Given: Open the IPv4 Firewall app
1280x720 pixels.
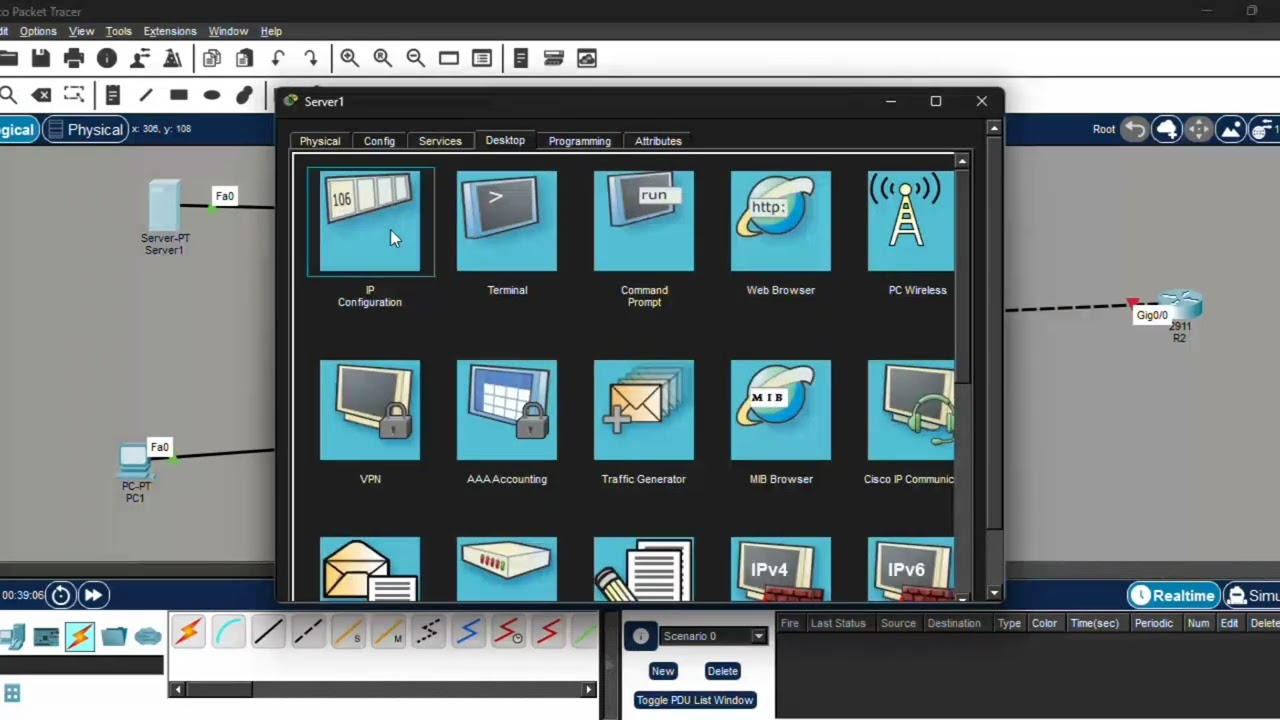Looking at the screenshot, I should point(781,569).
